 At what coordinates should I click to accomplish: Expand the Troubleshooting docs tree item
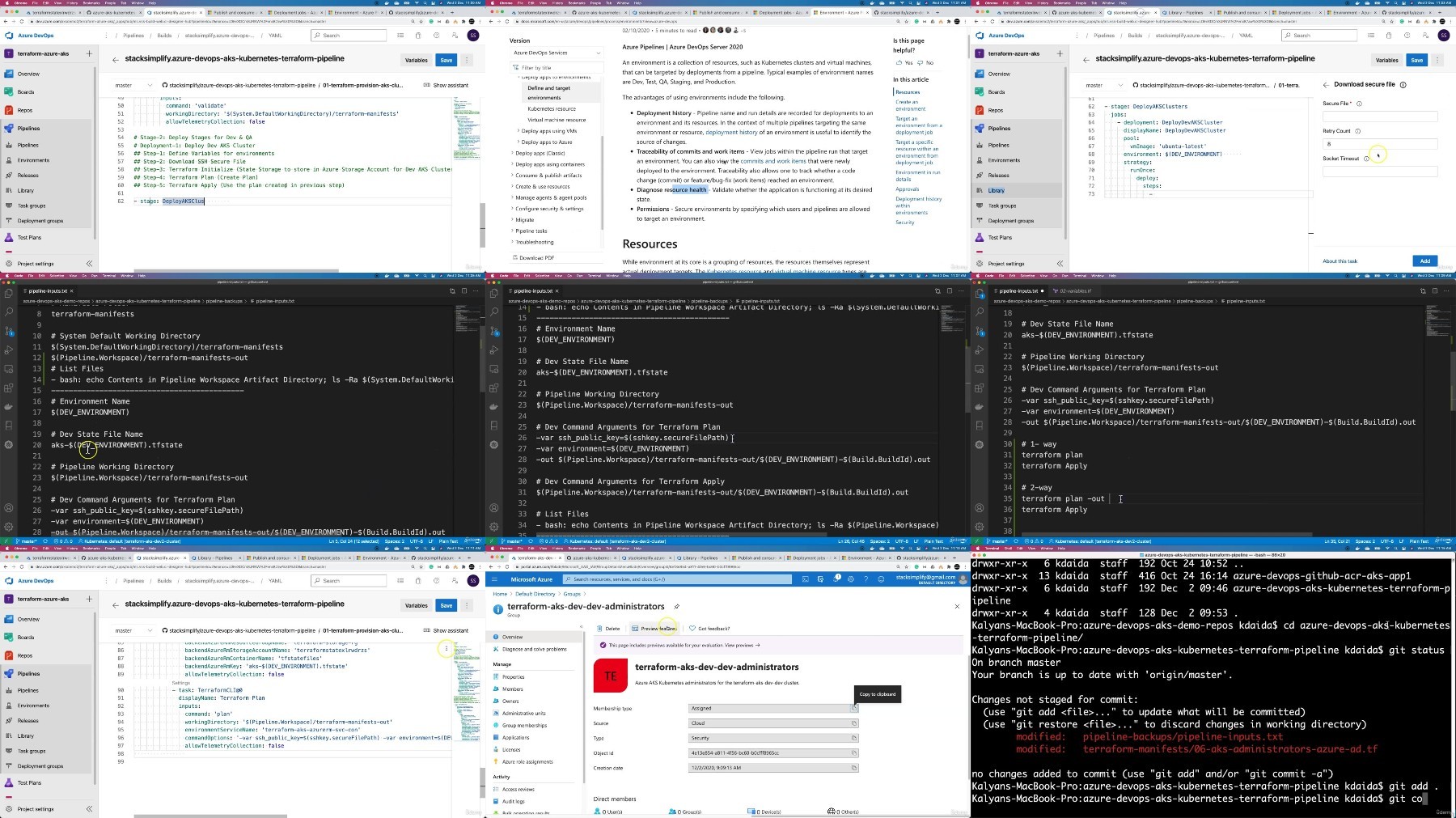pyautogui.click(x=534, y=242)
